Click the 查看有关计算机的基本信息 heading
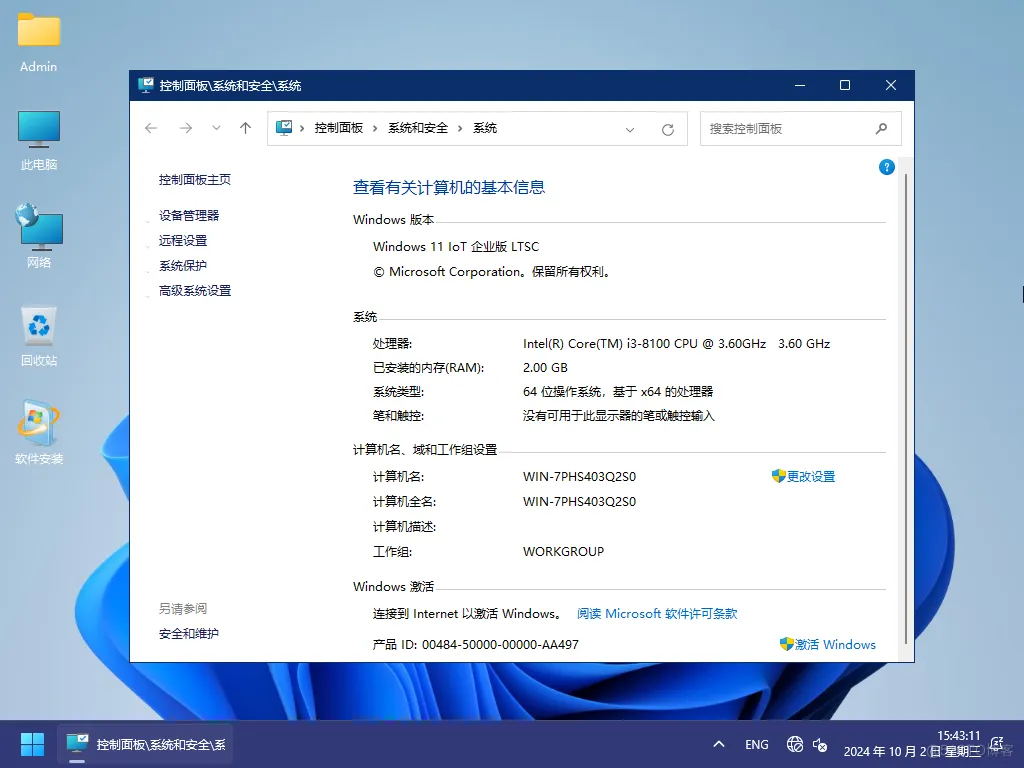 [x=449, y=188]
